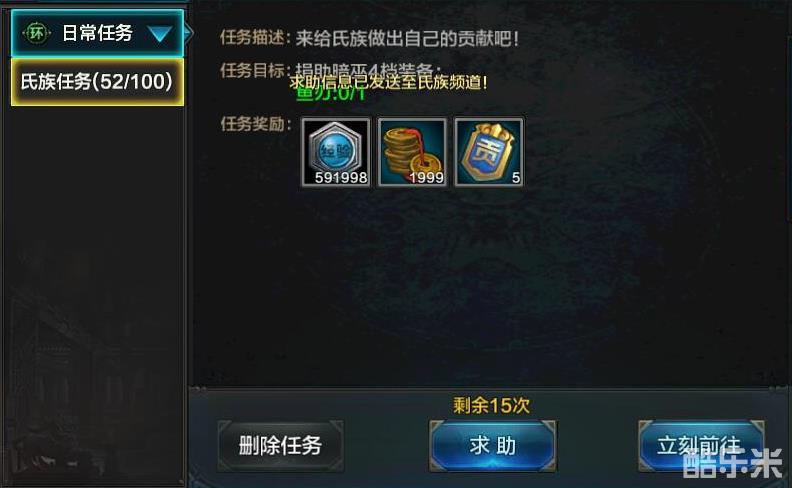Click the 立刻前往 go now button
The width and height of the screenshot is (792, 488).
[701, 446]
